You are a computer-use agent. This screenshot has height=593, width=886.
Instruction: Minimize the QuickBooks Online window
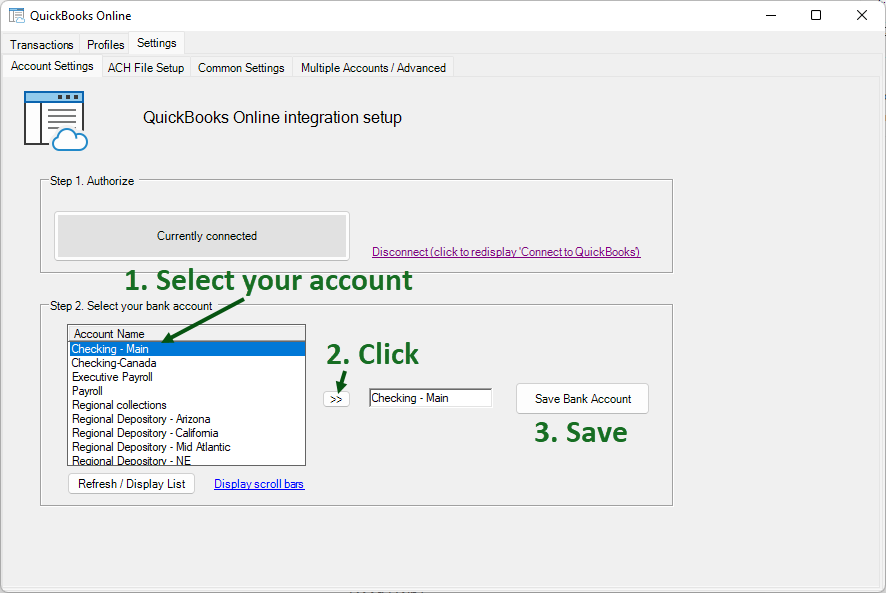coord(771,15)
